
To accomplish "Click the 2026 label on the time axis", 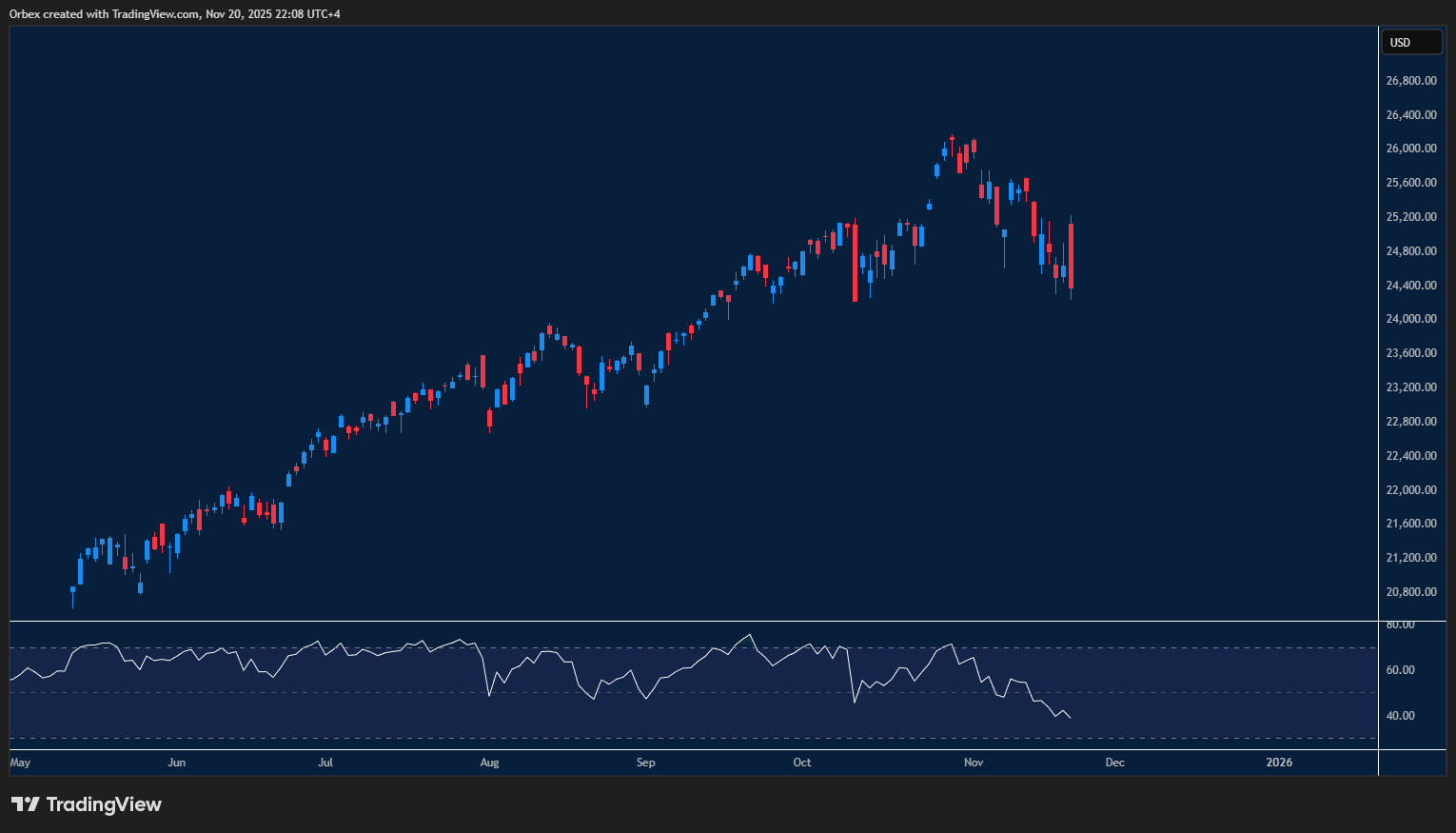I will point(1278,762).
